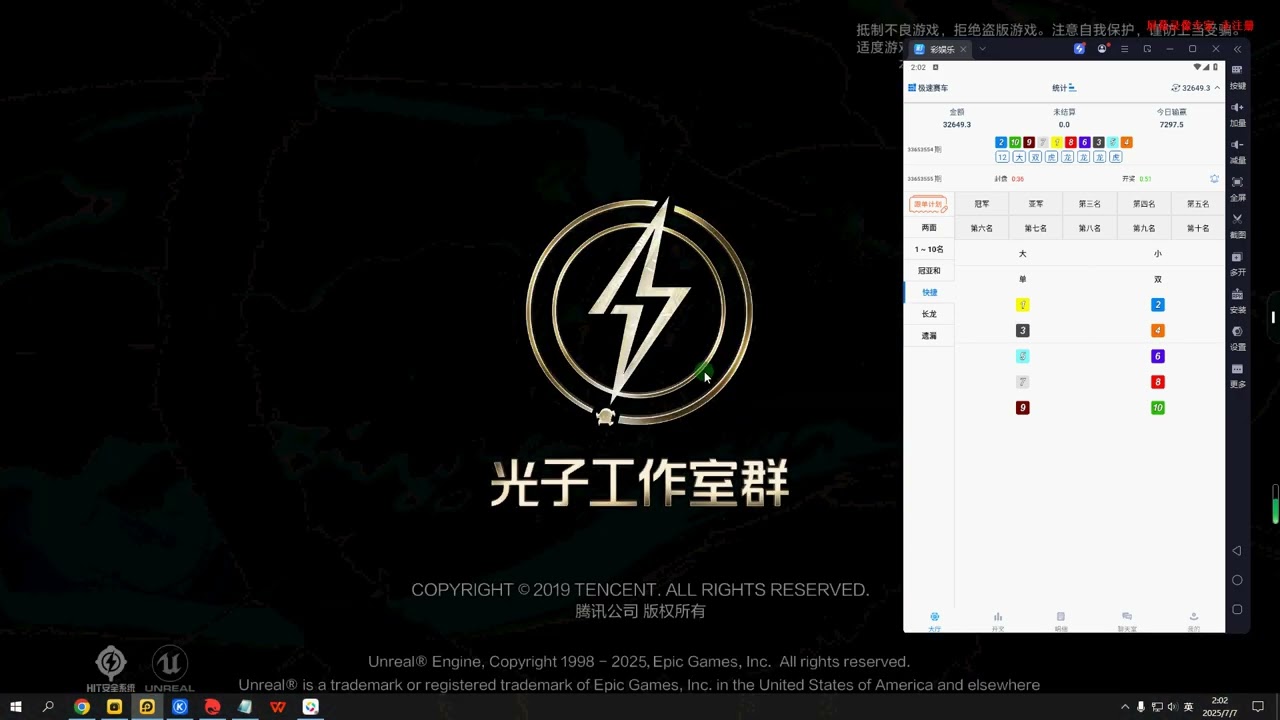
Task: Click the alarm bell icon beside 开奖 countdown
Action: click(x=1214, y=179)
